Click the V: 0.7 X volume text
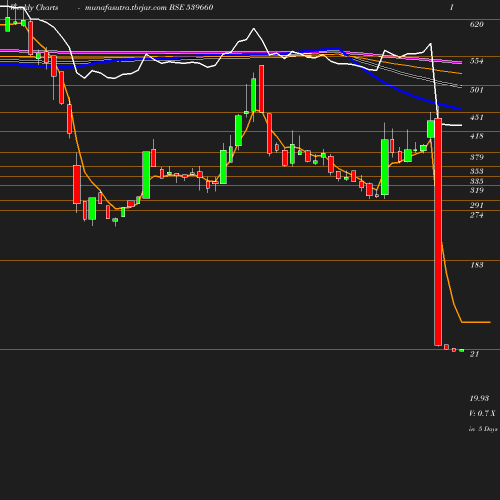 click(482, 413)
